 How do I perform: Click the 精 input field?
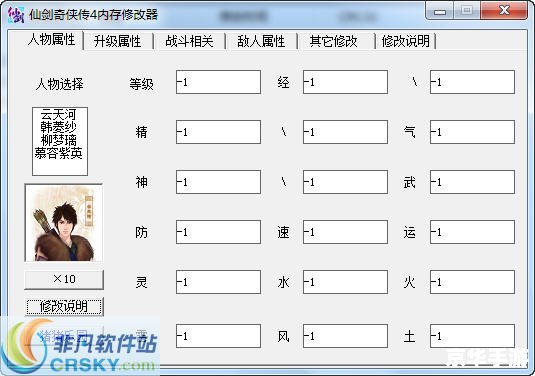point(218,132)
